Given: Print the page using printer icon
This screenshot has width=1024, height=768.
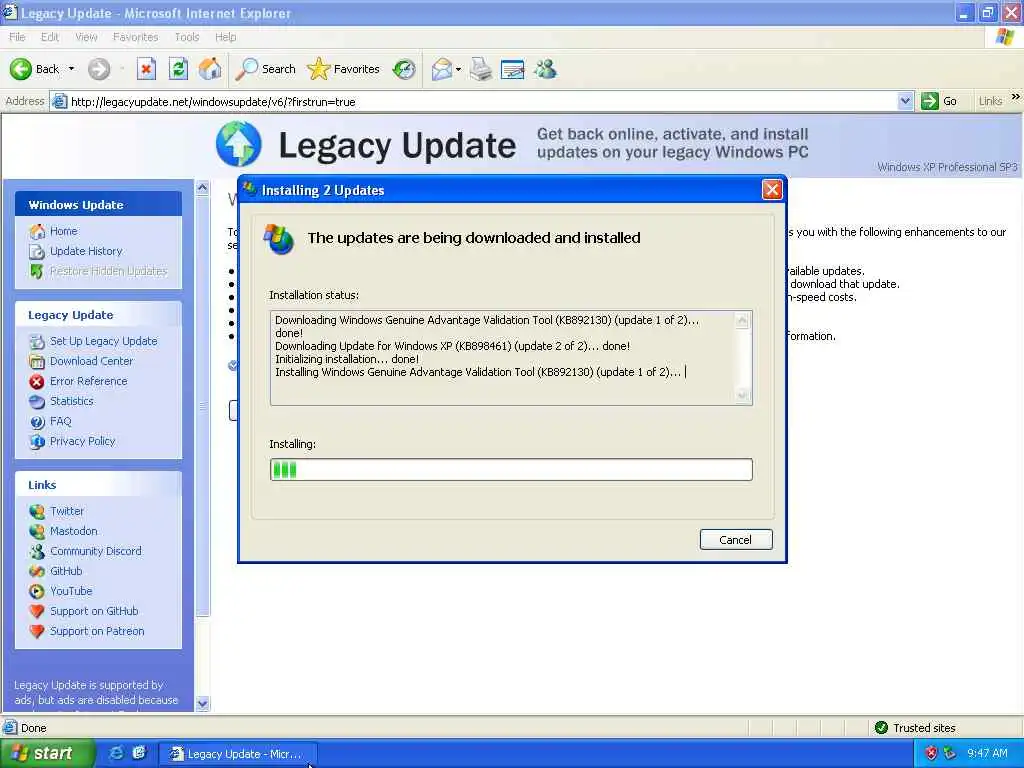Looking at the screenshot, I should coord(481,69).
